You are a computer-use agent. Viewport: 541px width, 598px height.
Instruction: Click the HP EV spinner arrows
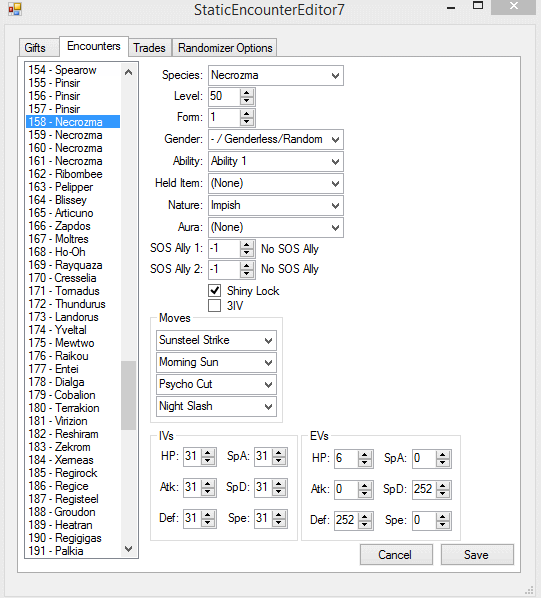pos(365,458)
